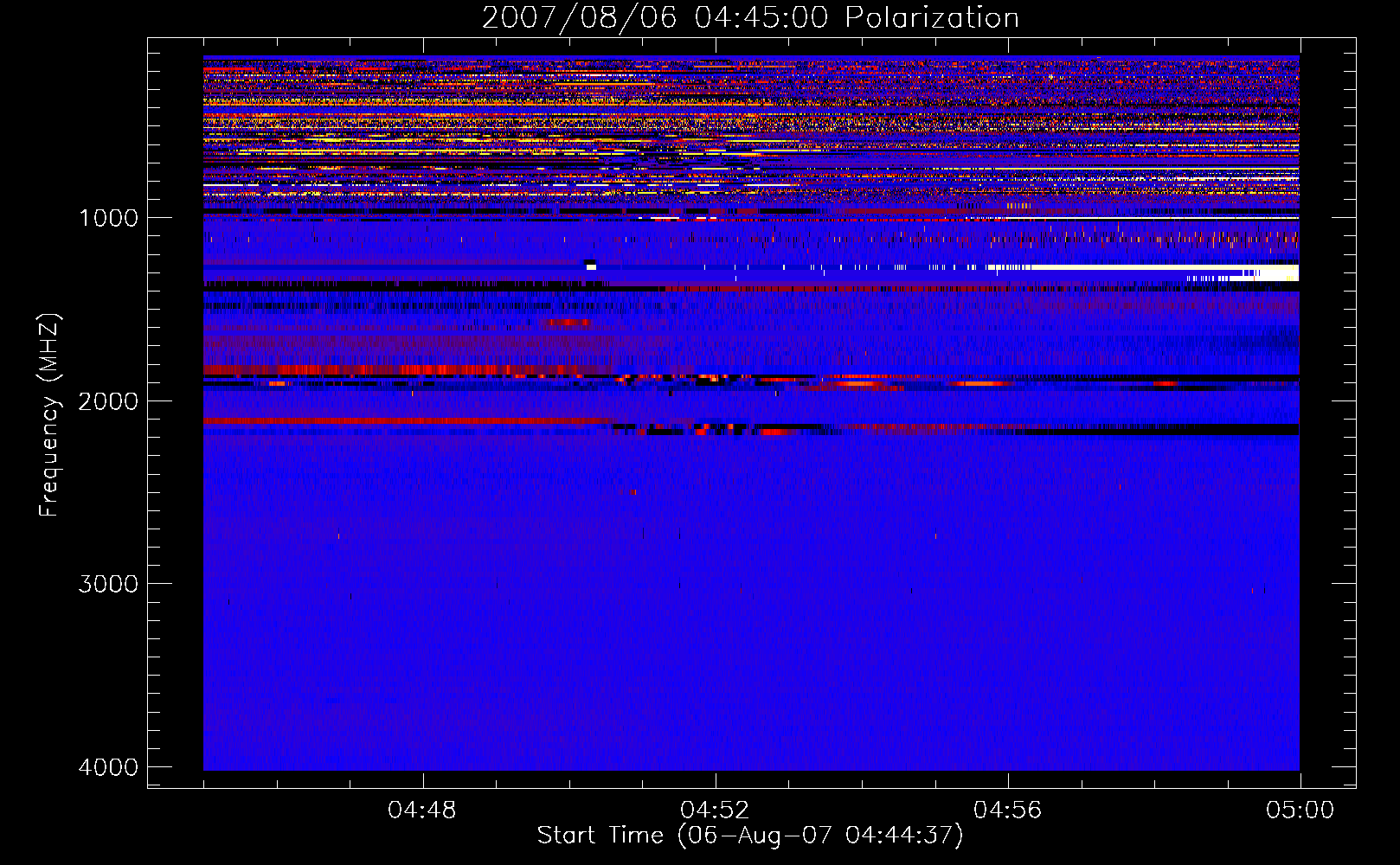Click the 04:52 time tick label
The image size is (1400, 865).
(x=715, y=811)
